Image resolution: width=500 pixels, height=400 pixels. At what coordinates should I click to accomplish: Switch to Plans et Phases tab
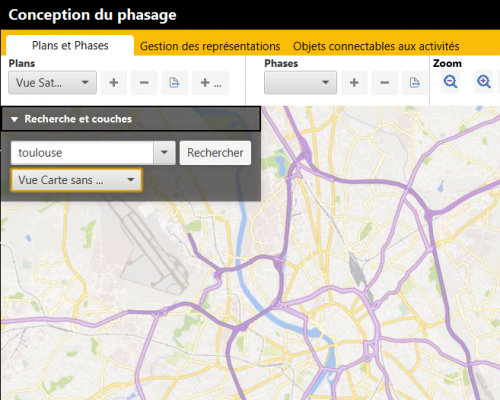pyautogui.click(x=70, y=46)
